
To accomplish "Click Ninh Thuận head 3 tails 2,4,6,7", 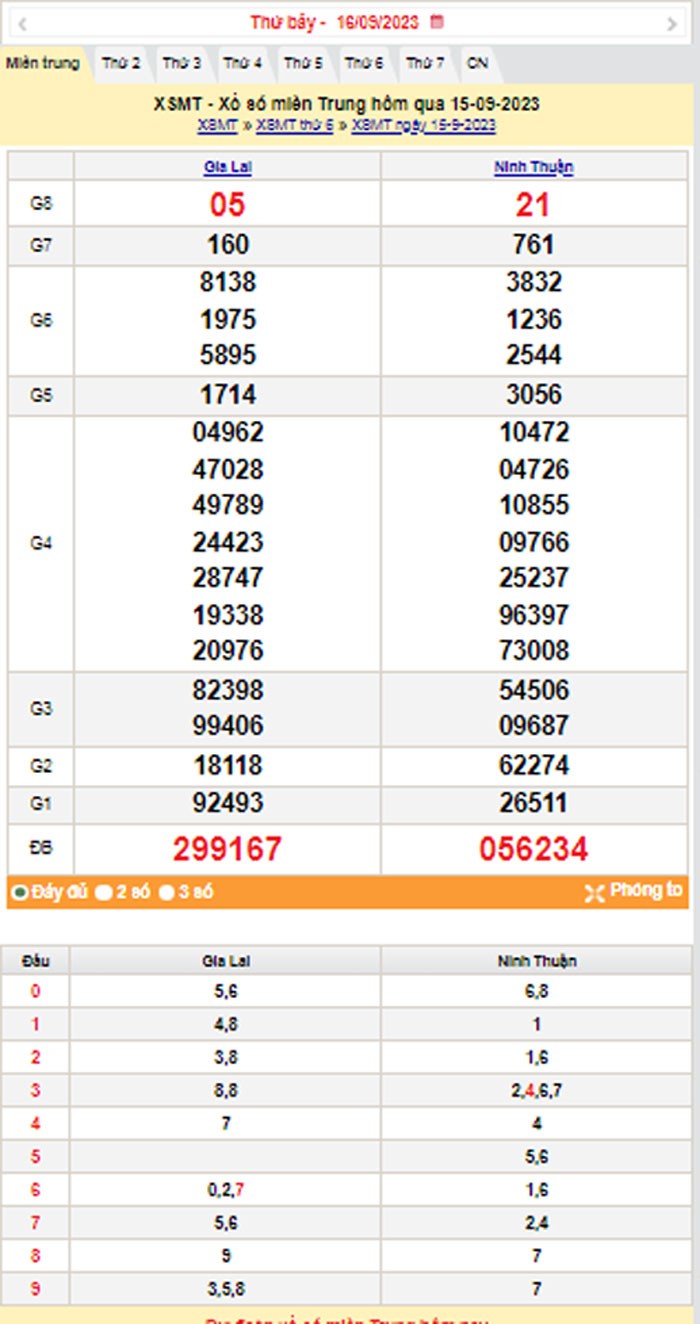I will point(536,1091).
